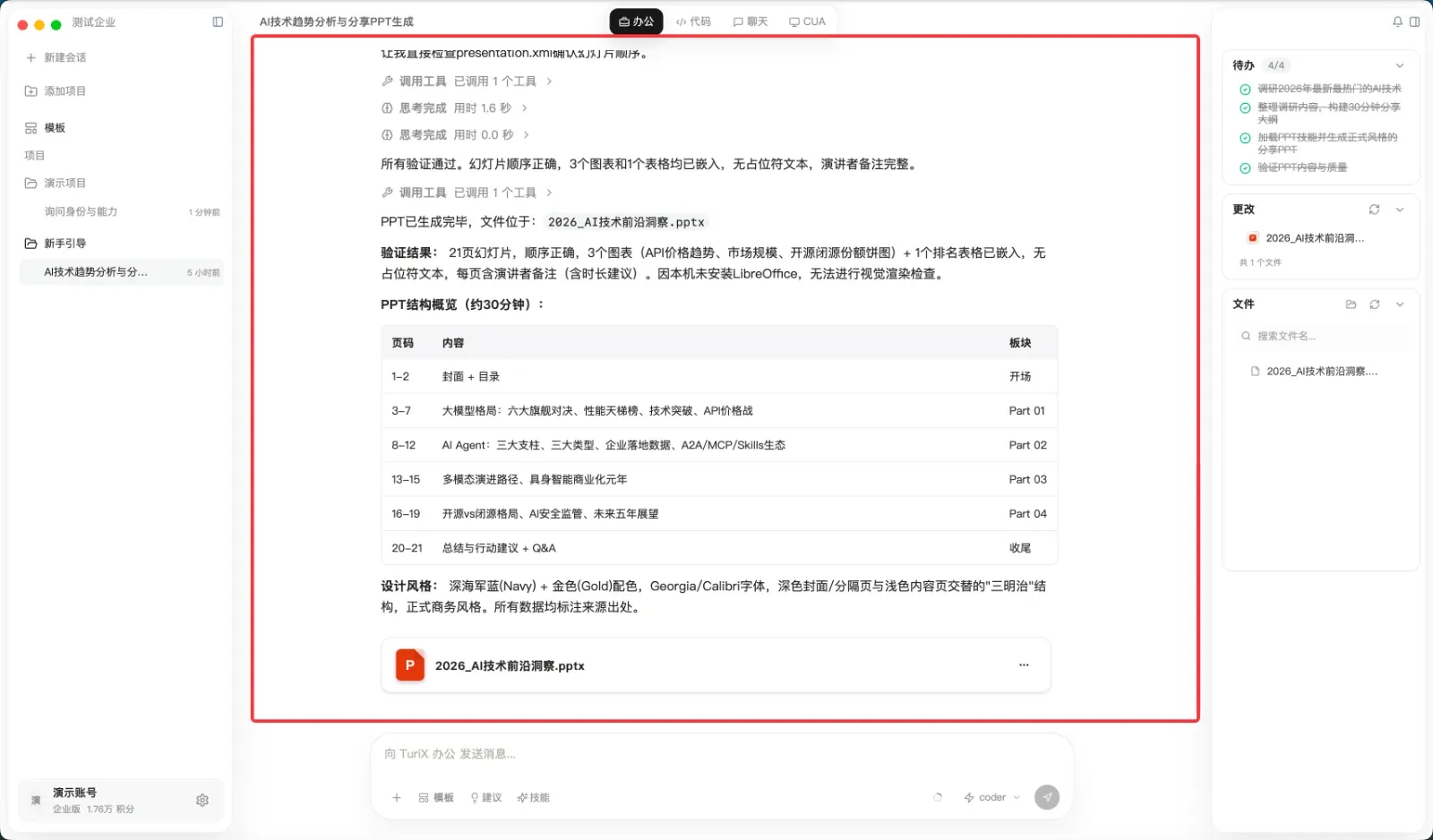Viewport: 1433px width, 840px height.
Task: Open the coder model dropdown
Action: pyautogui.click(x=992, y=798)
